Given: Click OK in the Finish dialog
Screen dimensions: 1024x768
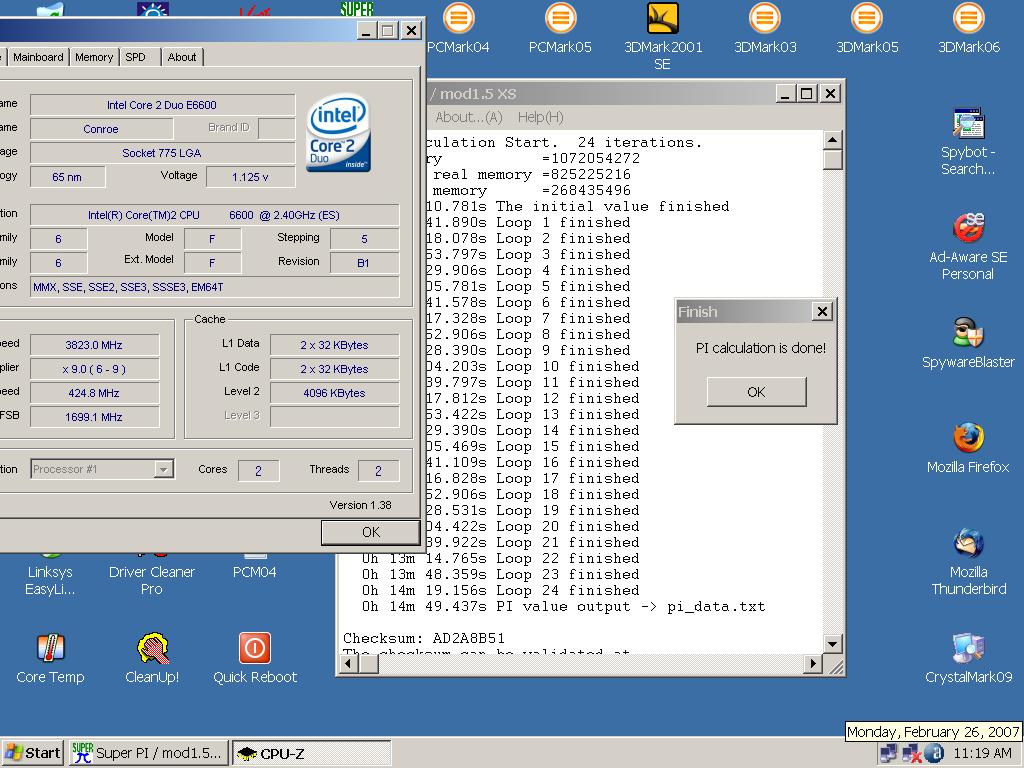Looking at the screenshot, I should pyautogui.click(x=756, y=392).
